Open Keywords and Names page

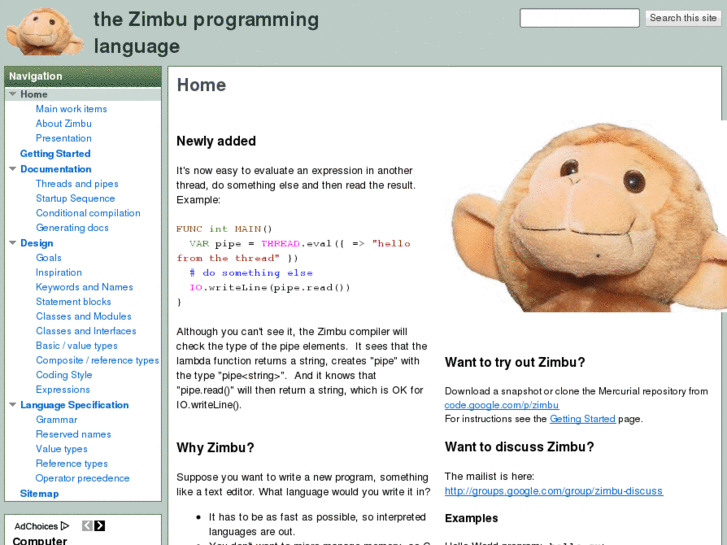point(84,287)
